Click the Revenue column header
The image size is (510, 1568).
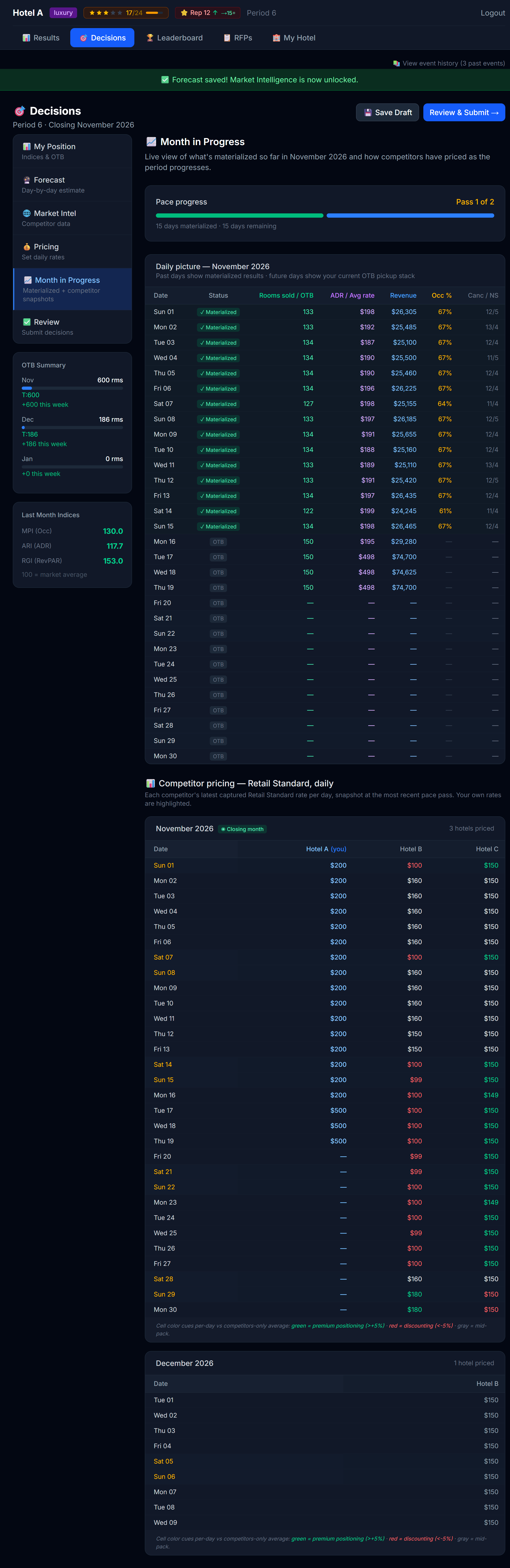click(x=403, y=296)
